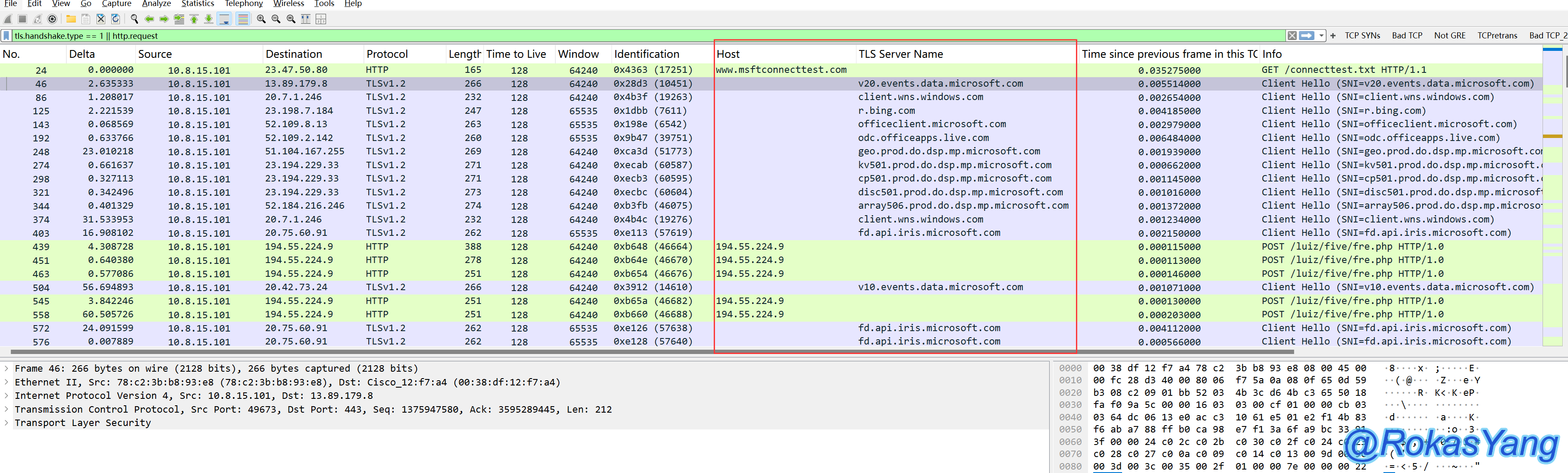Click the packet list horizontal scrollbar
This screenshot has width=1568, height=473.
[x=651, y=352]
